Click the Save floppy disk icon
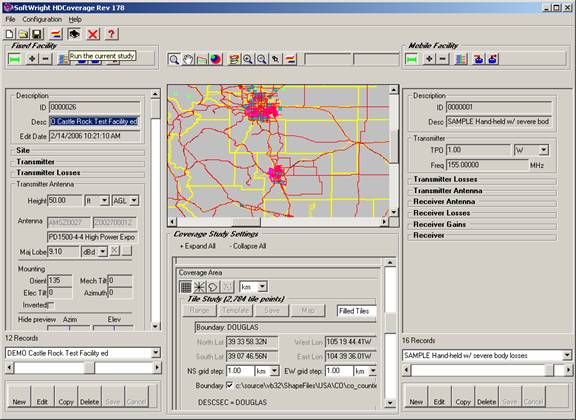 pyautogui.click(x=37, y=34)
